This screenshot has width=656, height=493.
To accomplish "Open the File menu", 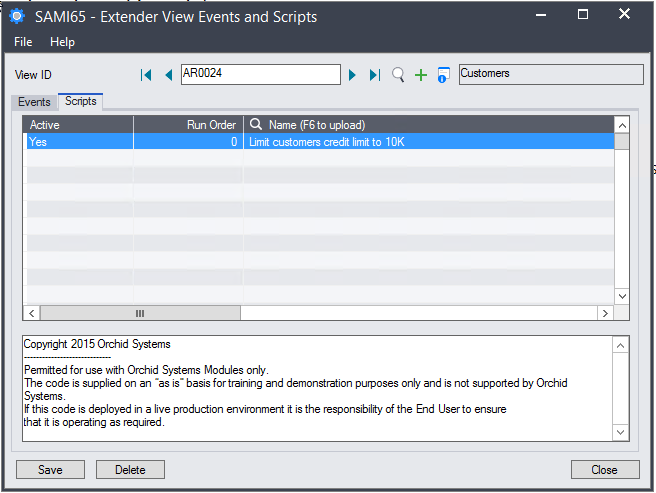I will pyautogui.click(x=24, y=42).
